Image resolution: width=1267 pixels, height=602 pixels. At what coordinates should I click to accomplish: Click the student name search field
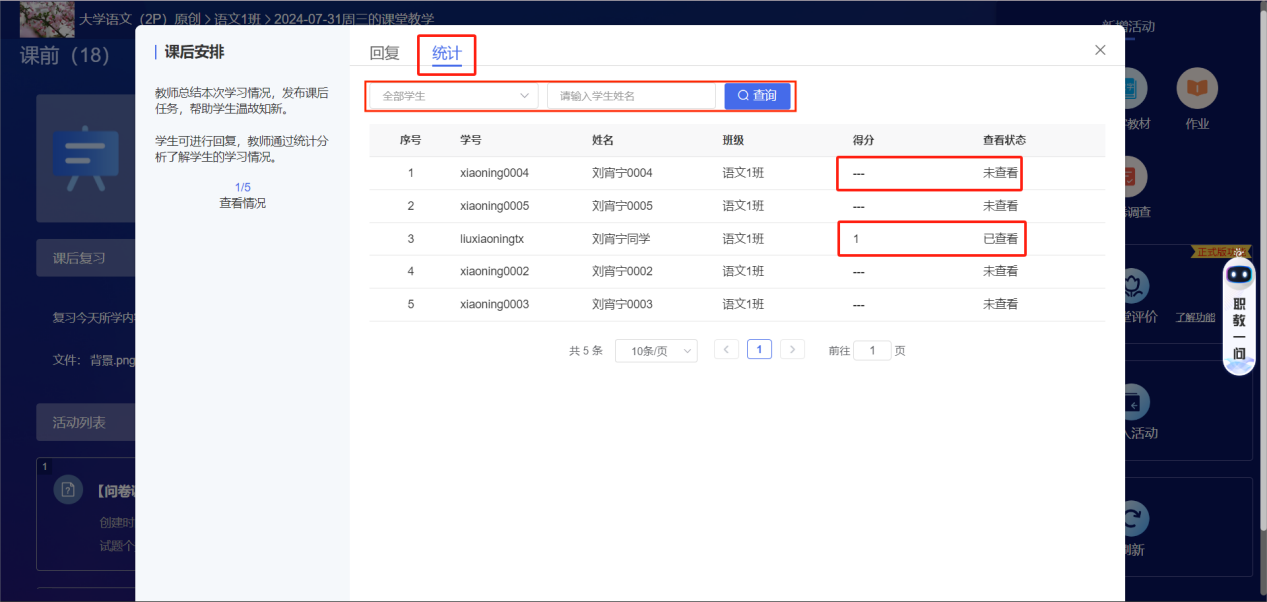(631, 96)
